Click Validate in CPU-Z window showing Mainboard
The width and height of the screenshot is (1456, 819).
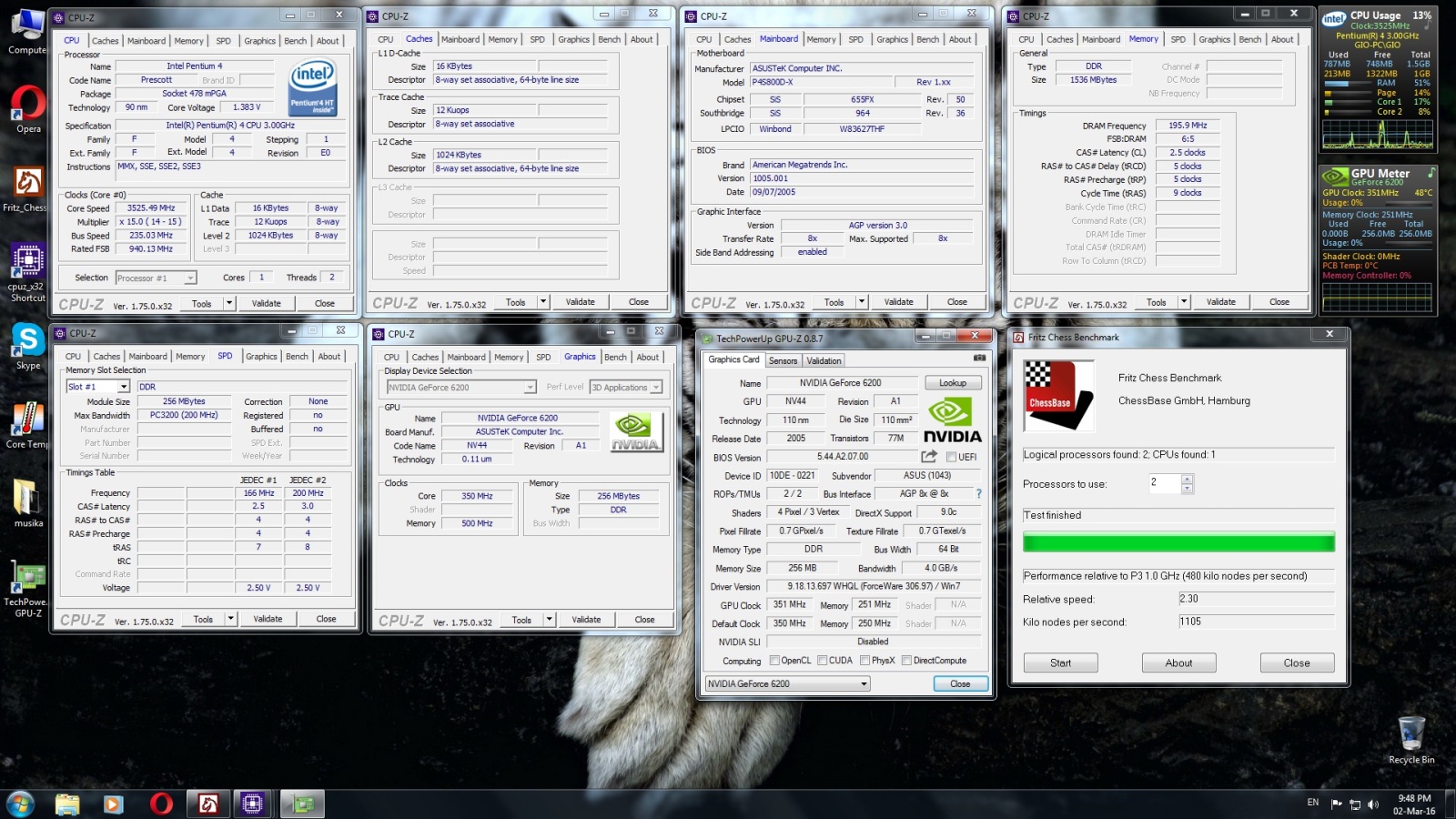pyautogui.click(x=899, y=301)
